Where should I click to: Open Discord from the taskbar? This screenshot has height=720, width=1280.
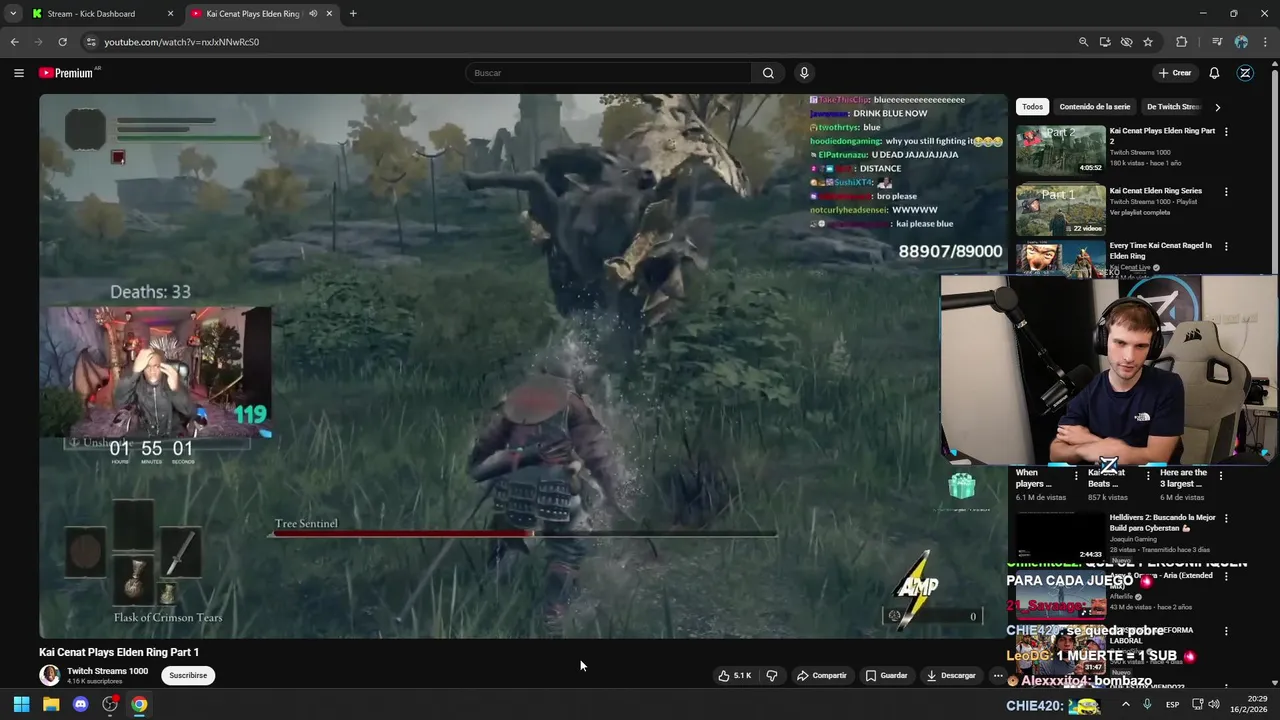tap(80, 704)
